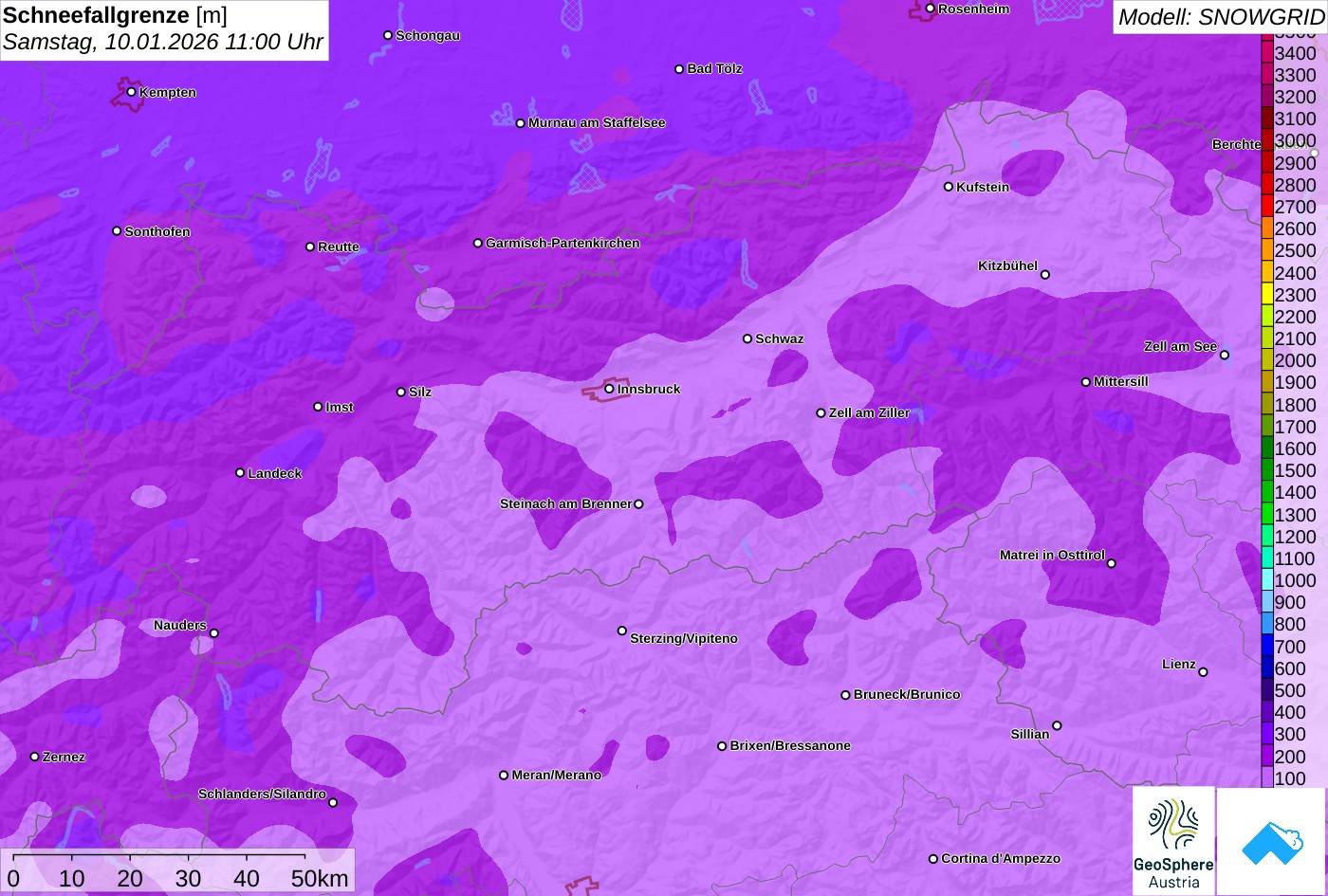Pick the 300 m legend color swatch

[1266, 734]
